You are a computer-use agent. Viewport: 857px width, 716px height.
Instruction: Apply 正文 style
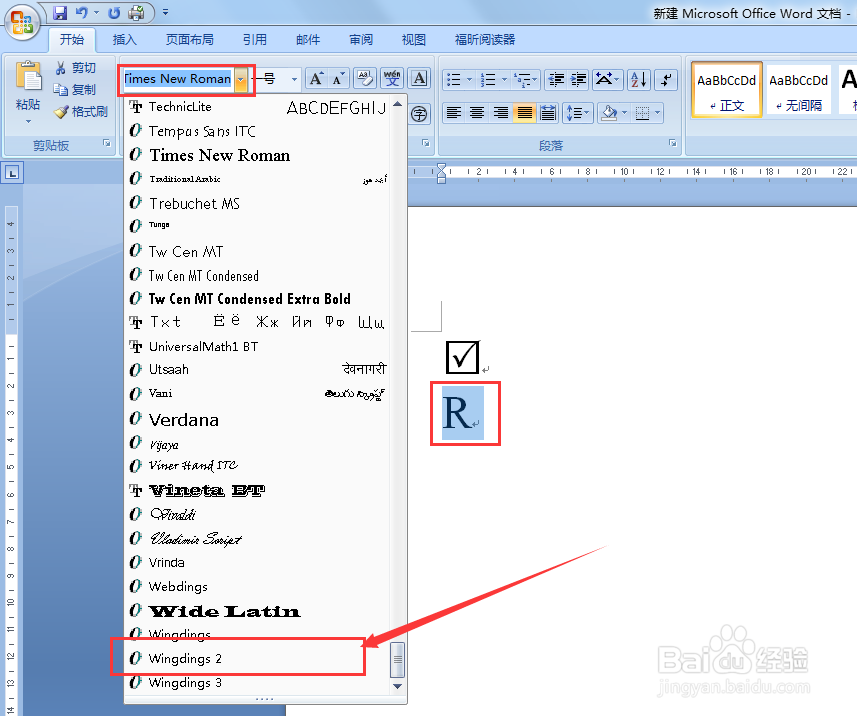726,90
